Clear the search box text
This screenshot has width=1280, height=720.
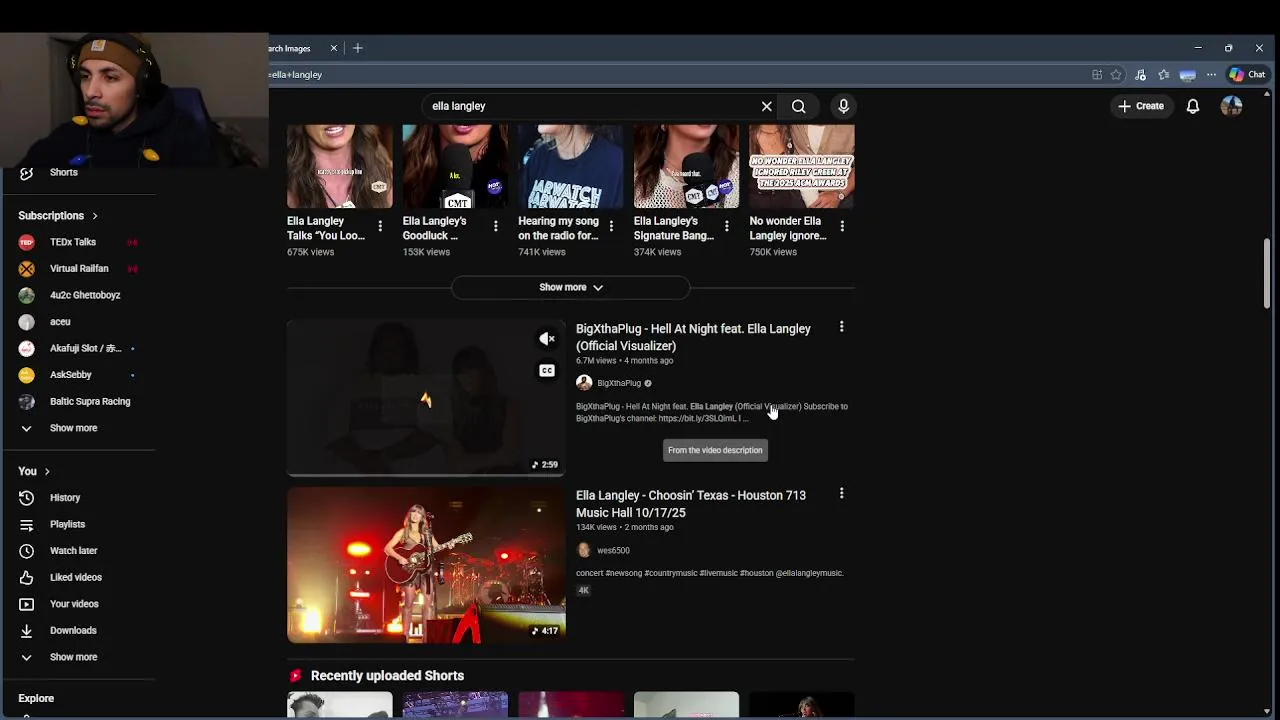767,106
